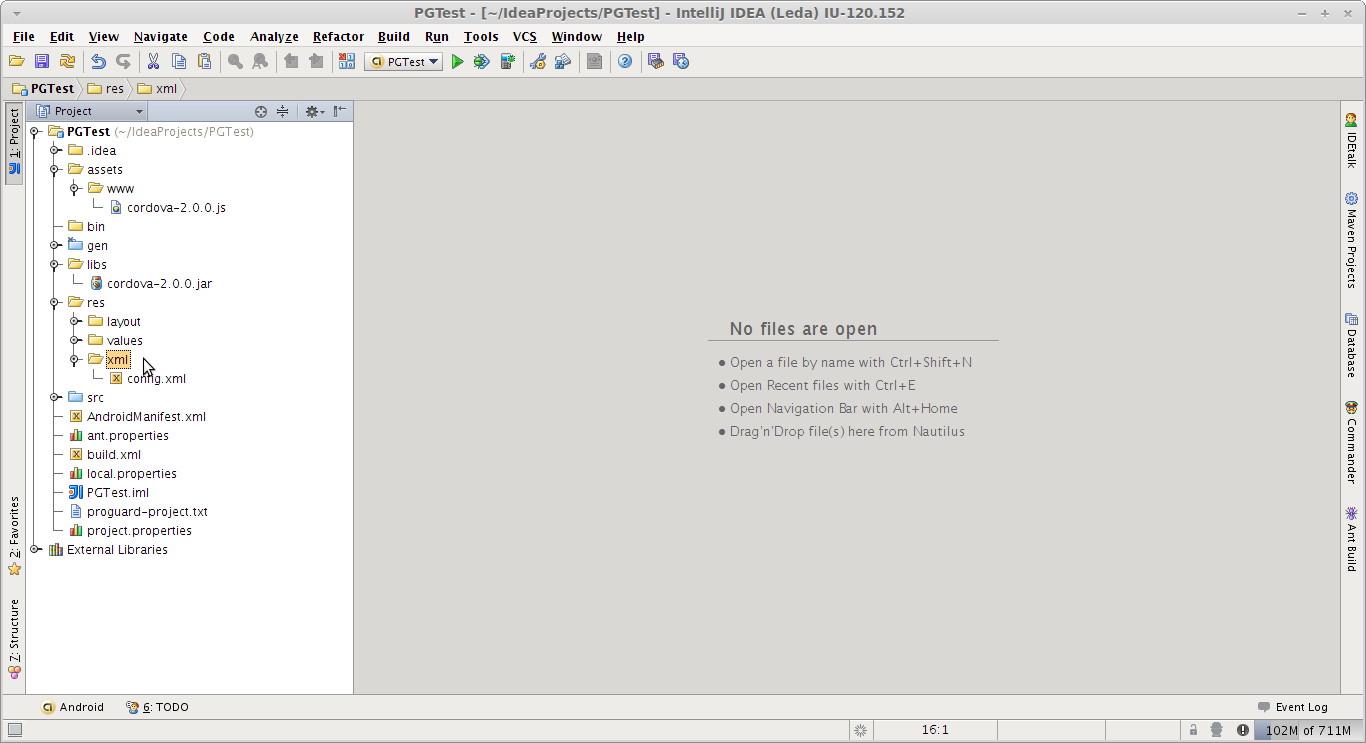Click the memory usage indicator 102M of 711M
Screen dimensions: 1366x743
pos(1308,730)
